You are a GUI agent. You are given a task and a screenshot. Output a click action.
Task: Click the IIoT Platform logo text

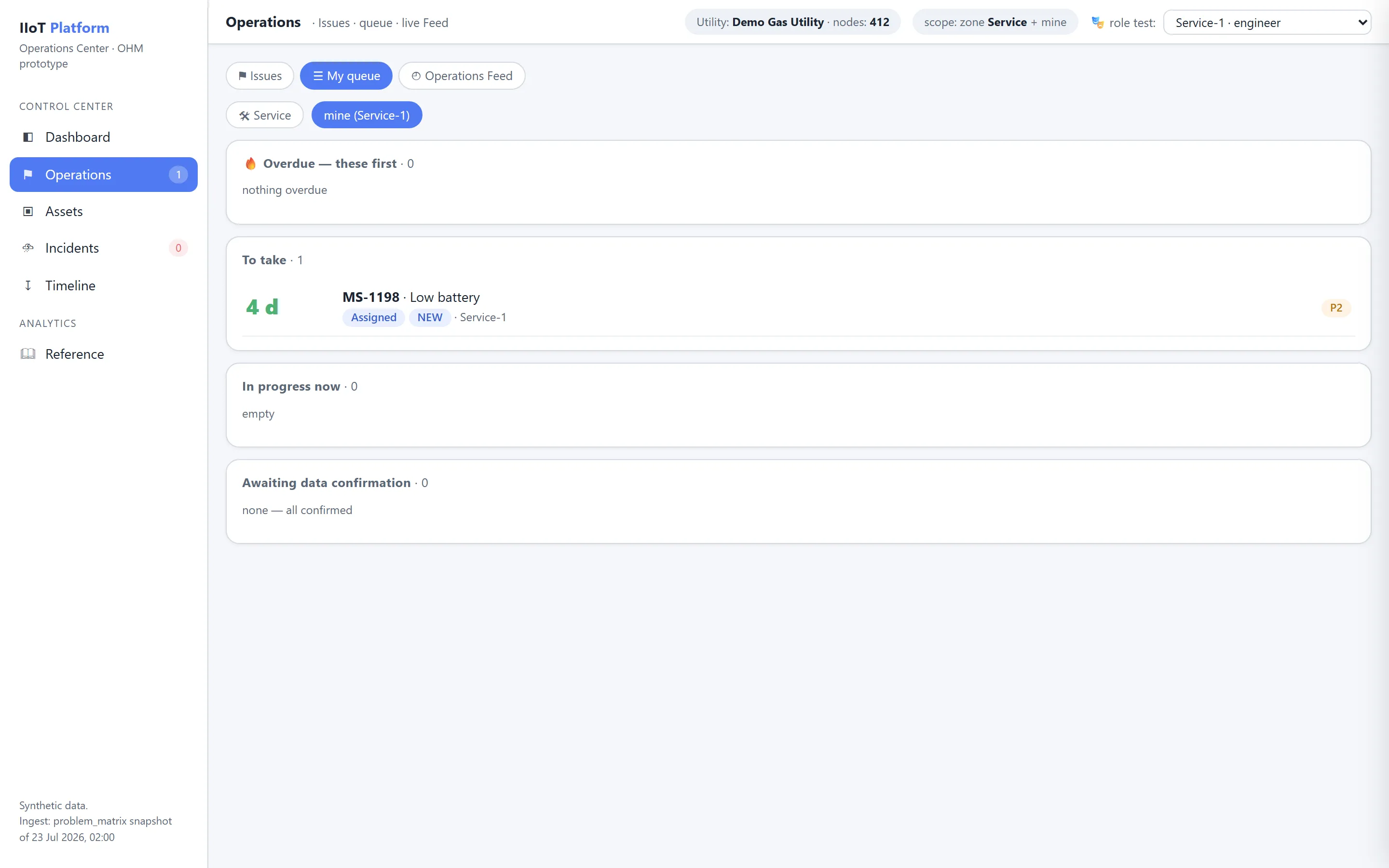tap(64, 27)
